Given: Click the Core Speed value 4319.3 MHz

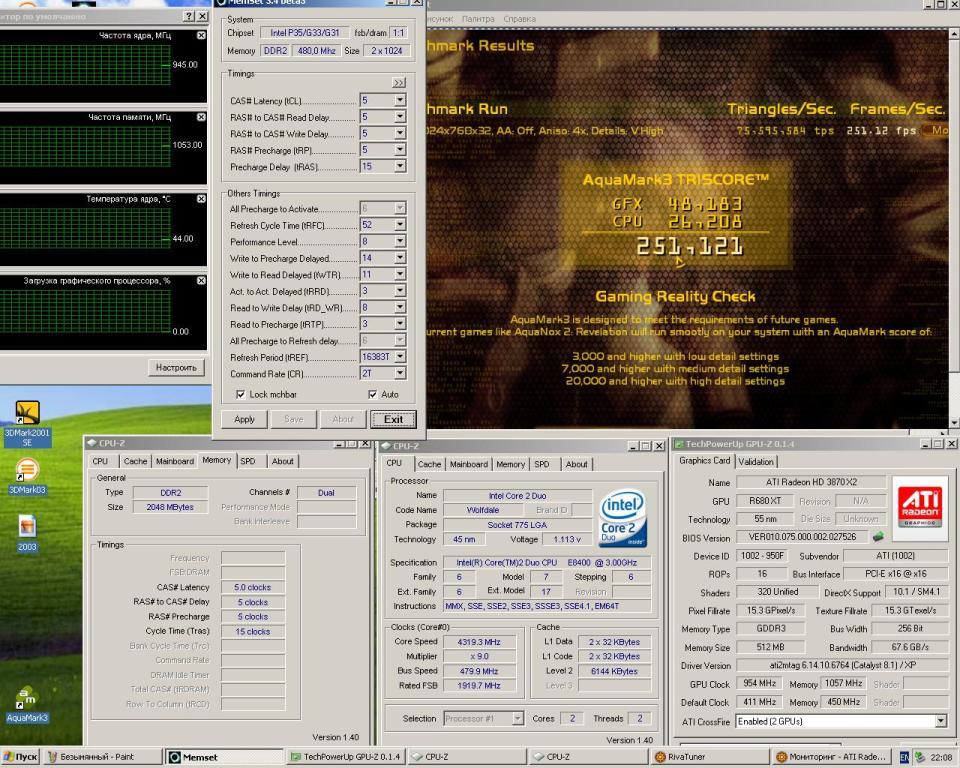Looking at the screenshot, I should [479, 642].
